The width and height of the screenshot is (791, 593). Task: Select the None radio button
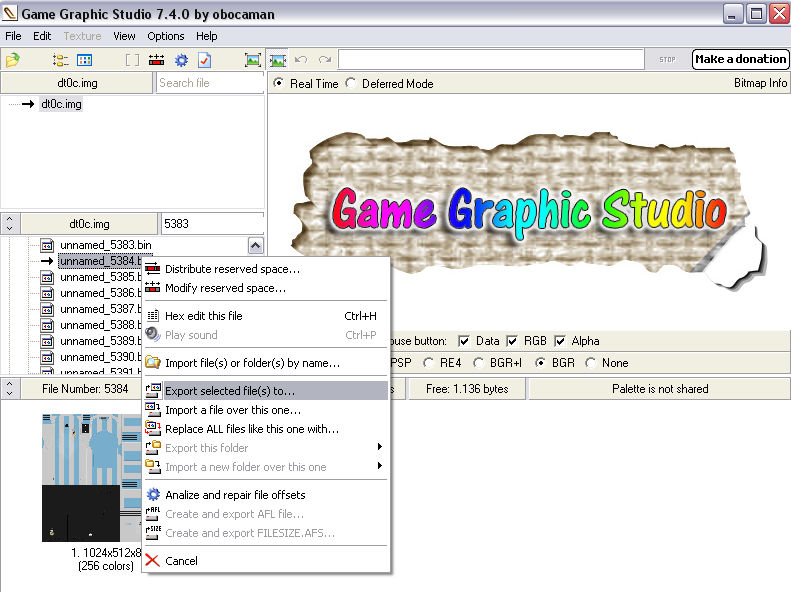pyautogui.click(x=590, y=363)
